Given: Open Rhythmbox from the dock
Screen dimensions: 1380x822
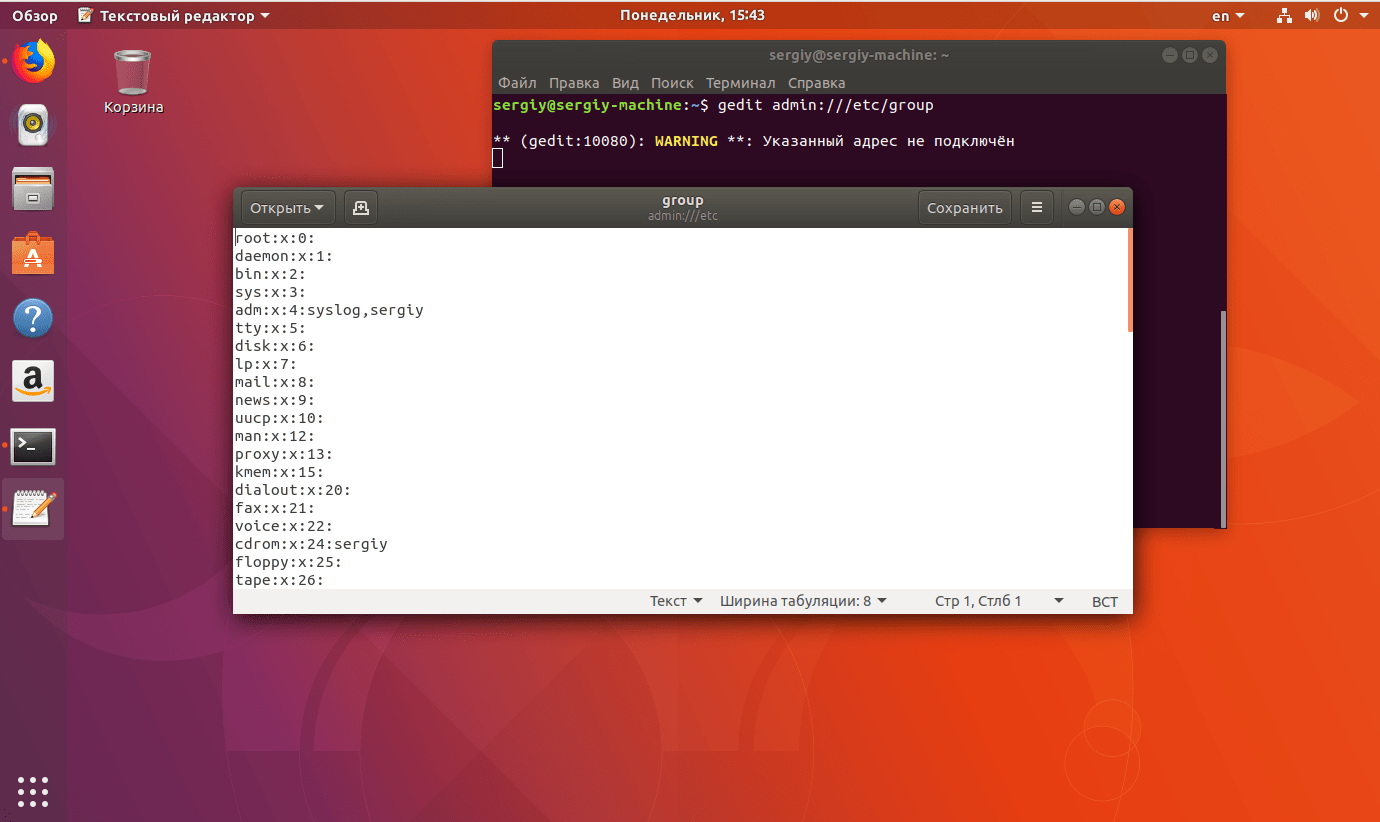Looking at the screenshot, I should 33,124.
